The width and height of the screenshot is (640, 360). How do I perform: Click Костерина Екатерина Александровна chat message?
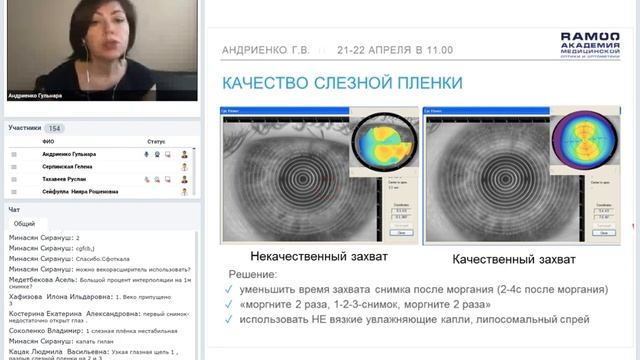click(x=99, y=317)
